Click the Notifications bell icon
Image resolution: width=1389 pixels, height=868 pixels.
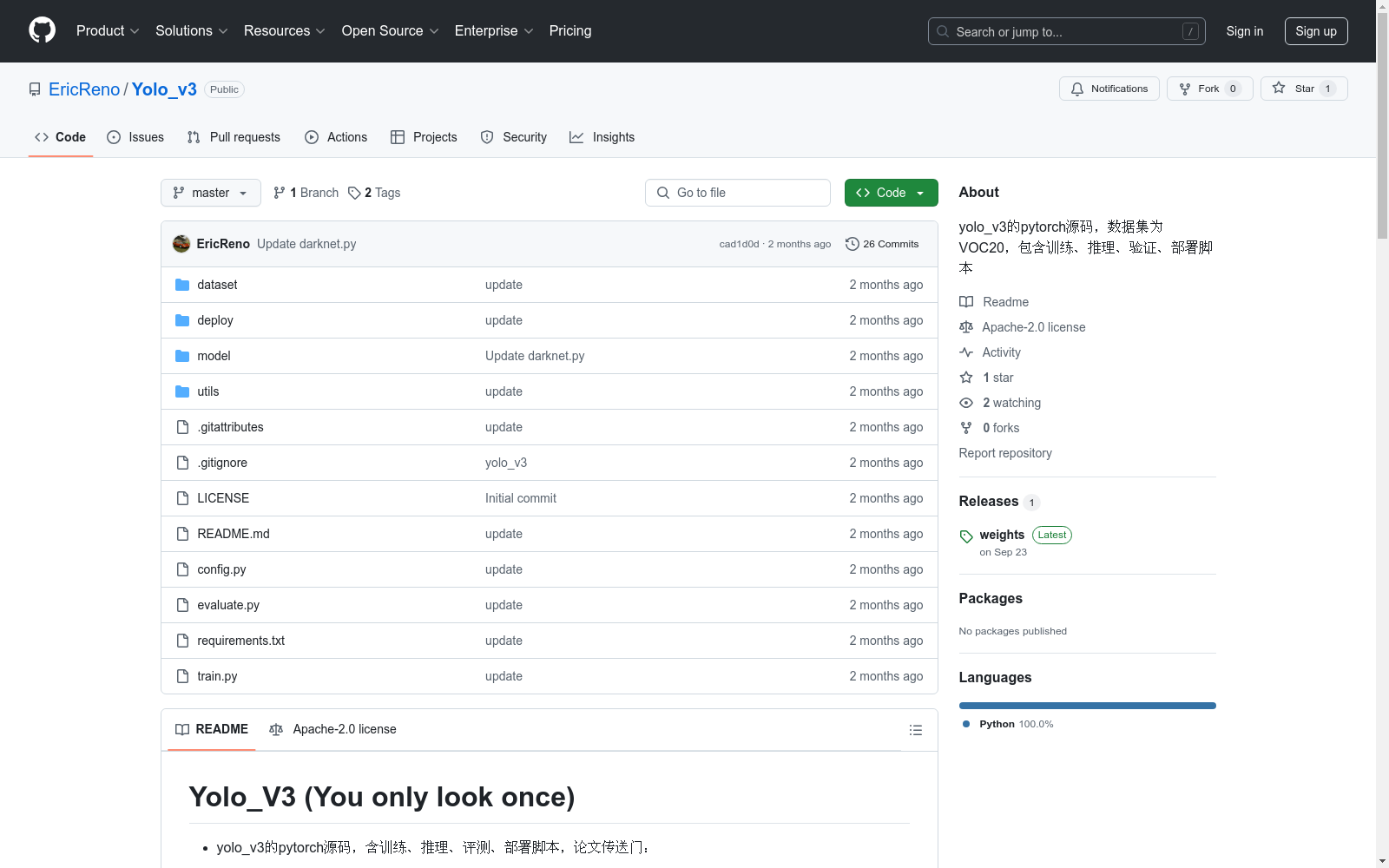(1077, 89)
